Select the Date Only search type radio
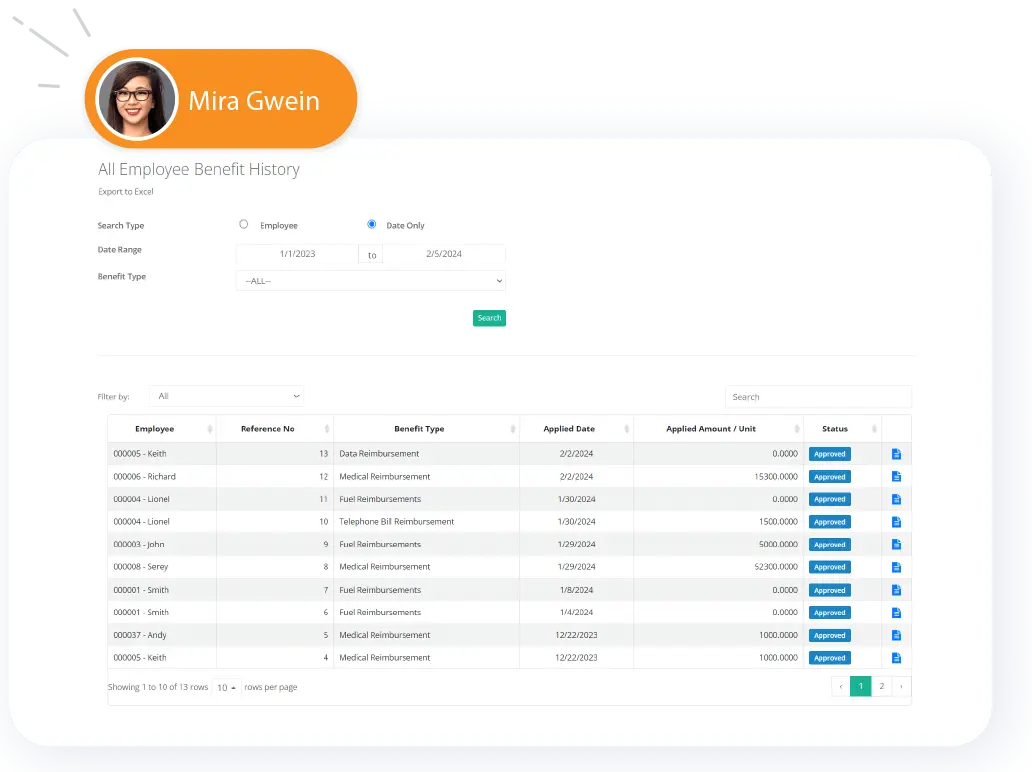 click(372, 224)
